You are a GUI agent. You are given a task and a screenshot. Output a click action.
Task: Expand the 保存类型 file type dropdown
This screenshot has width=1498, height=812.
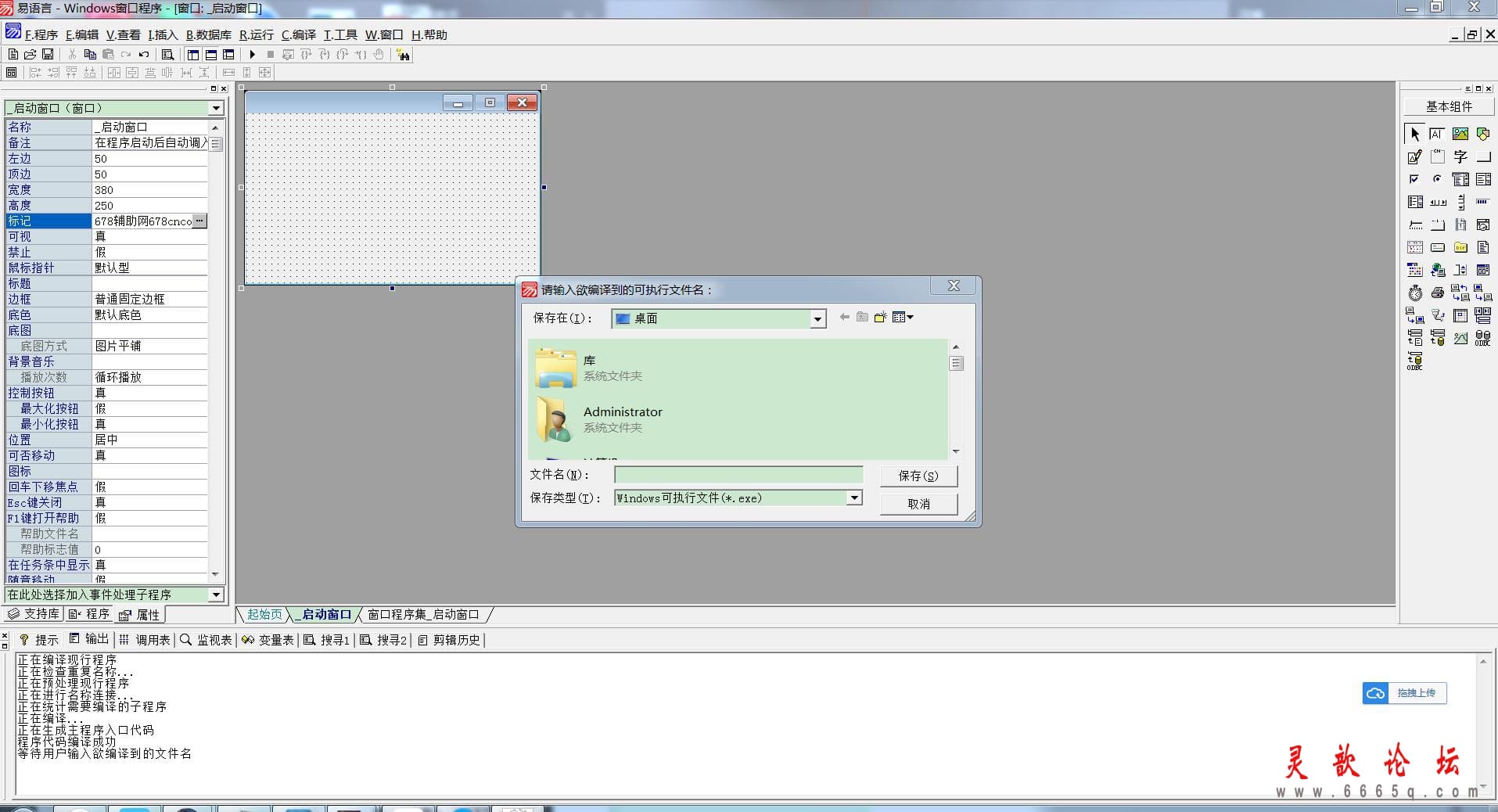[x=854, y=498]
